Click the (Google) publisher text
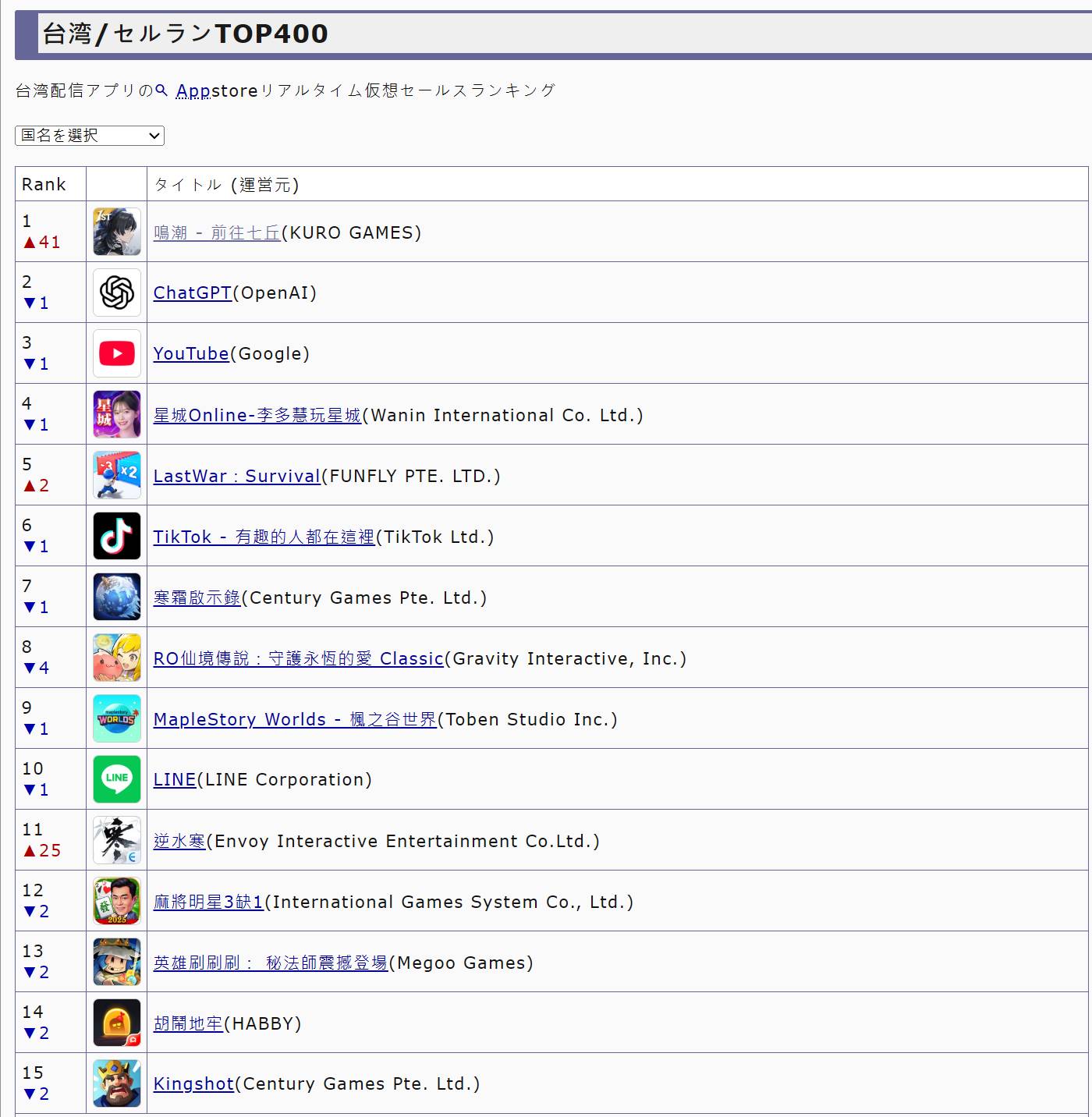The width and height of the screenshot is (1092, 1117). pyautogui.click(x=270, y=353)
